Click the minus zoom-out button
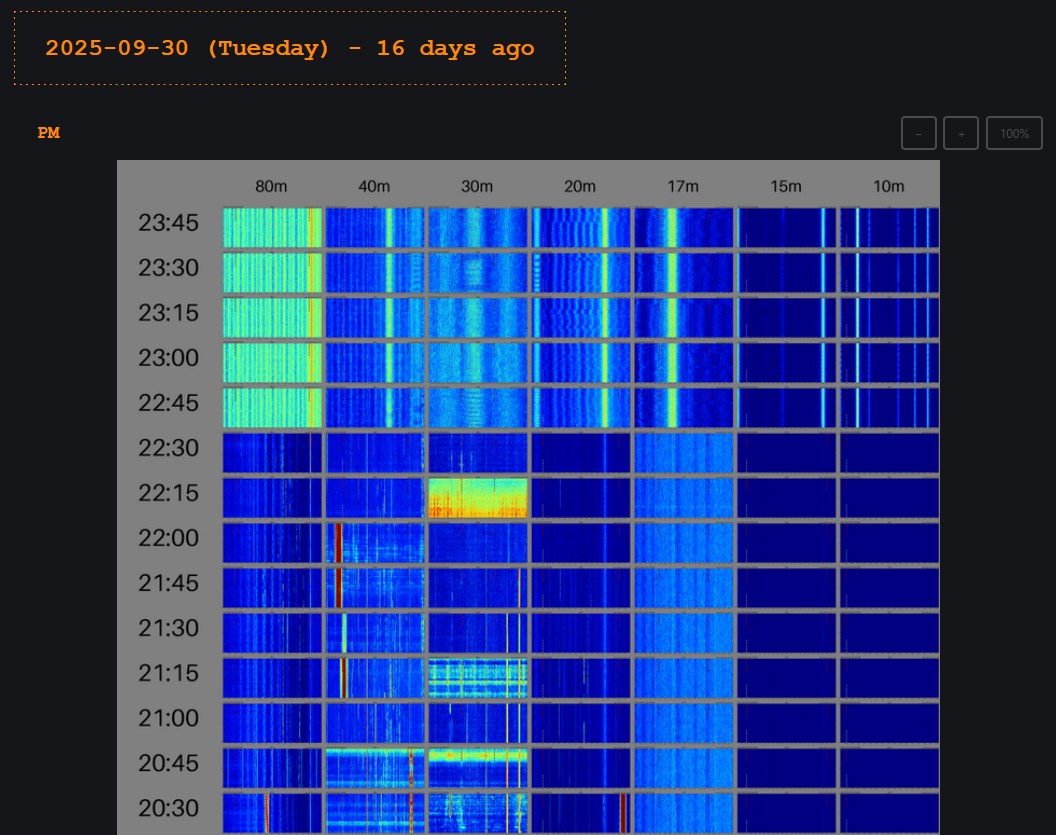The width and height of the screenshot is (1056, 835). pyautogui.click(x=918, y=133)
